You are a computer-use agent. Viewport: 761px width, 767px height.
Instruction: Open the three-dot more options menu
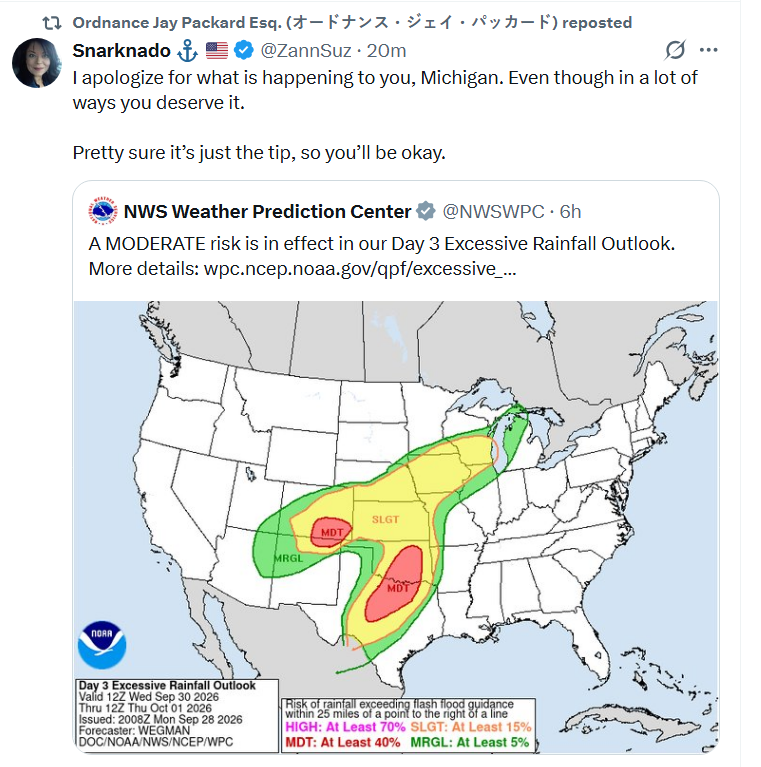tap(708, 50)
